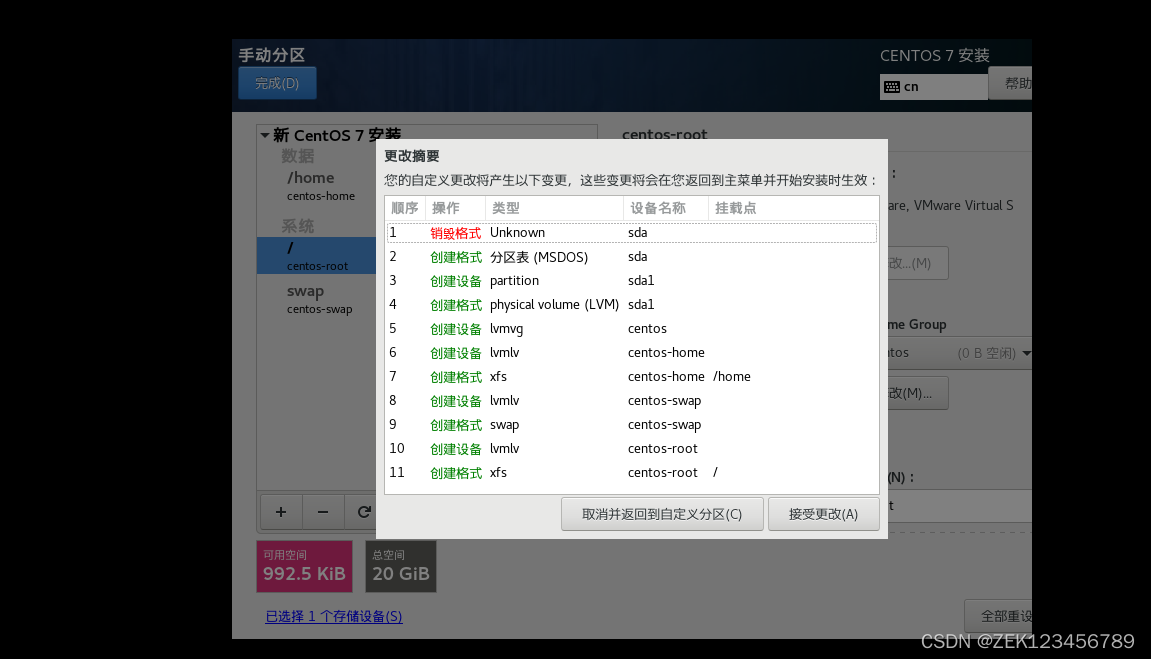The height and width of the screenshot is (659, 1151).
Task: Click the cn keyboard layout indicator
Action: pyautogui.click(x=934, y=87)
